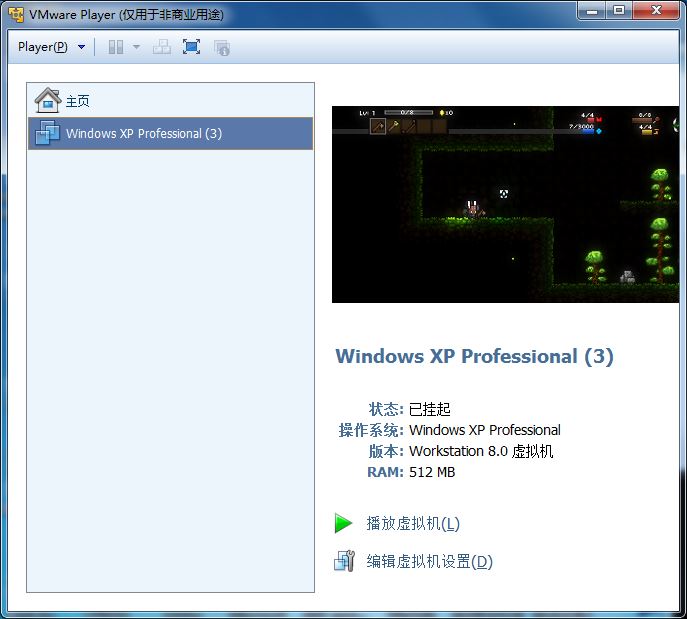Maximize the VMware Player window

[x=619, y=10]
